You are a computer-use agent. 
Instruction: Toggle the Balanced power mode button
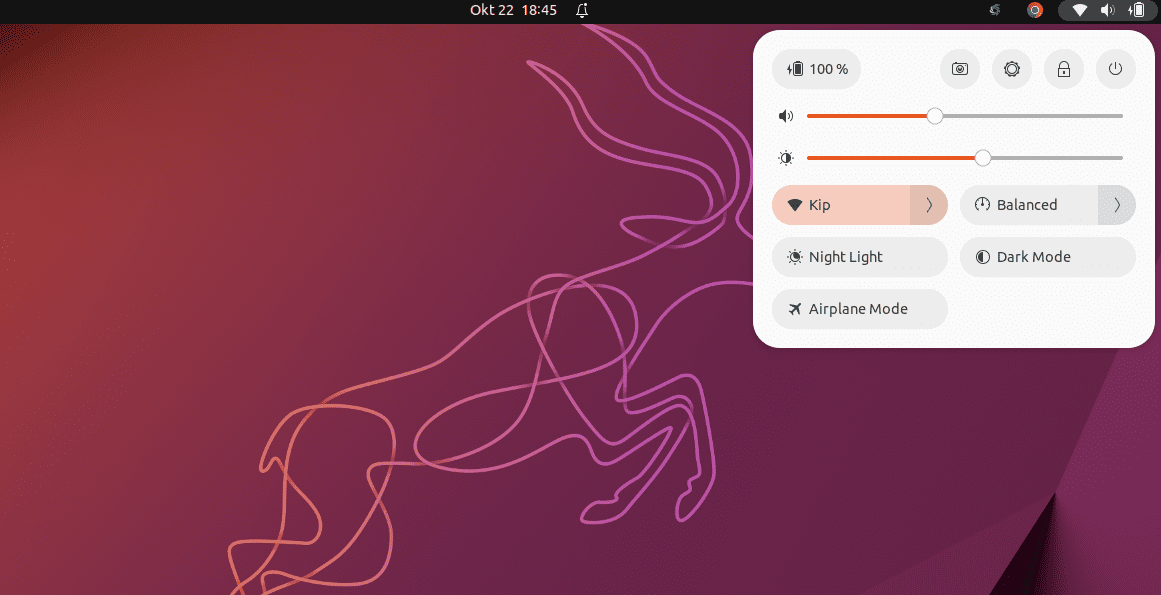(x=1028, y=205)
